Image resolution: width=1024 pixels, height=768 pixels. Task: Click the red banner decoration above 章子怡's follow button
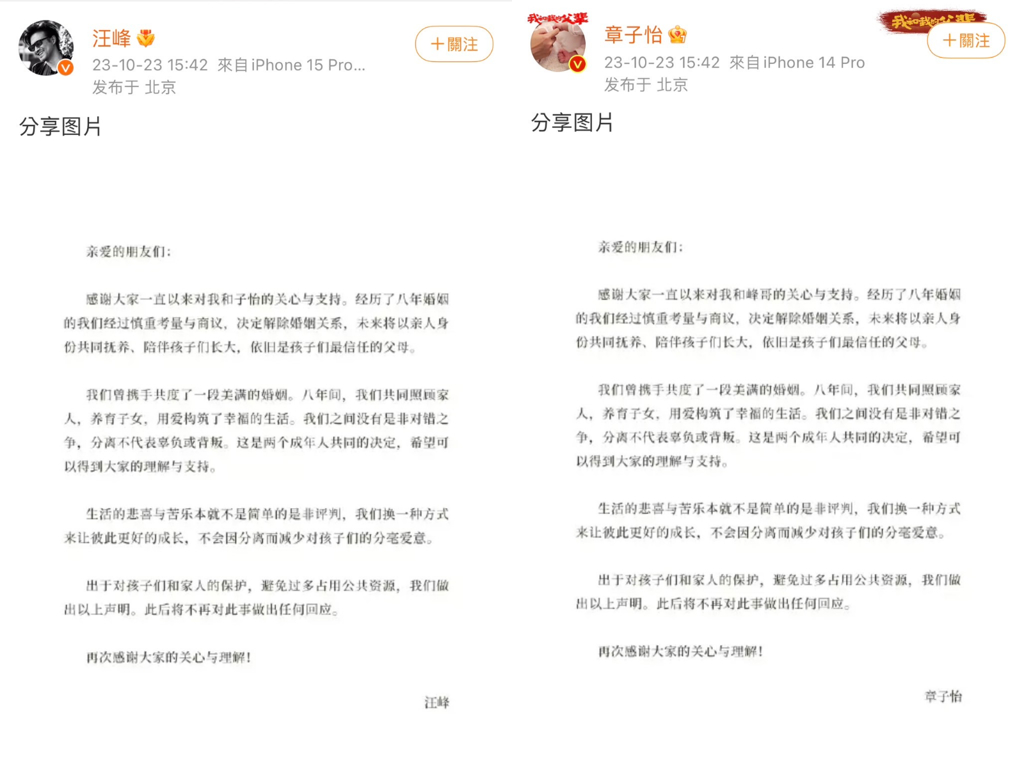pyautogui.click(x=933, y=21)
